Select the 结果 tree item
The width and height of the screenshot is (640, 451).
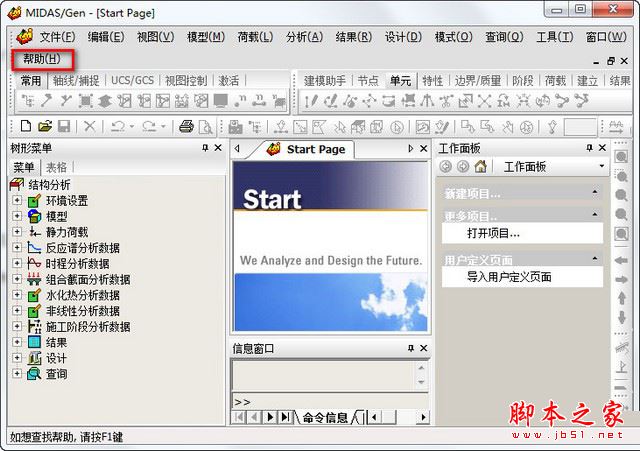pyautogui.click(x=56, y=342)
